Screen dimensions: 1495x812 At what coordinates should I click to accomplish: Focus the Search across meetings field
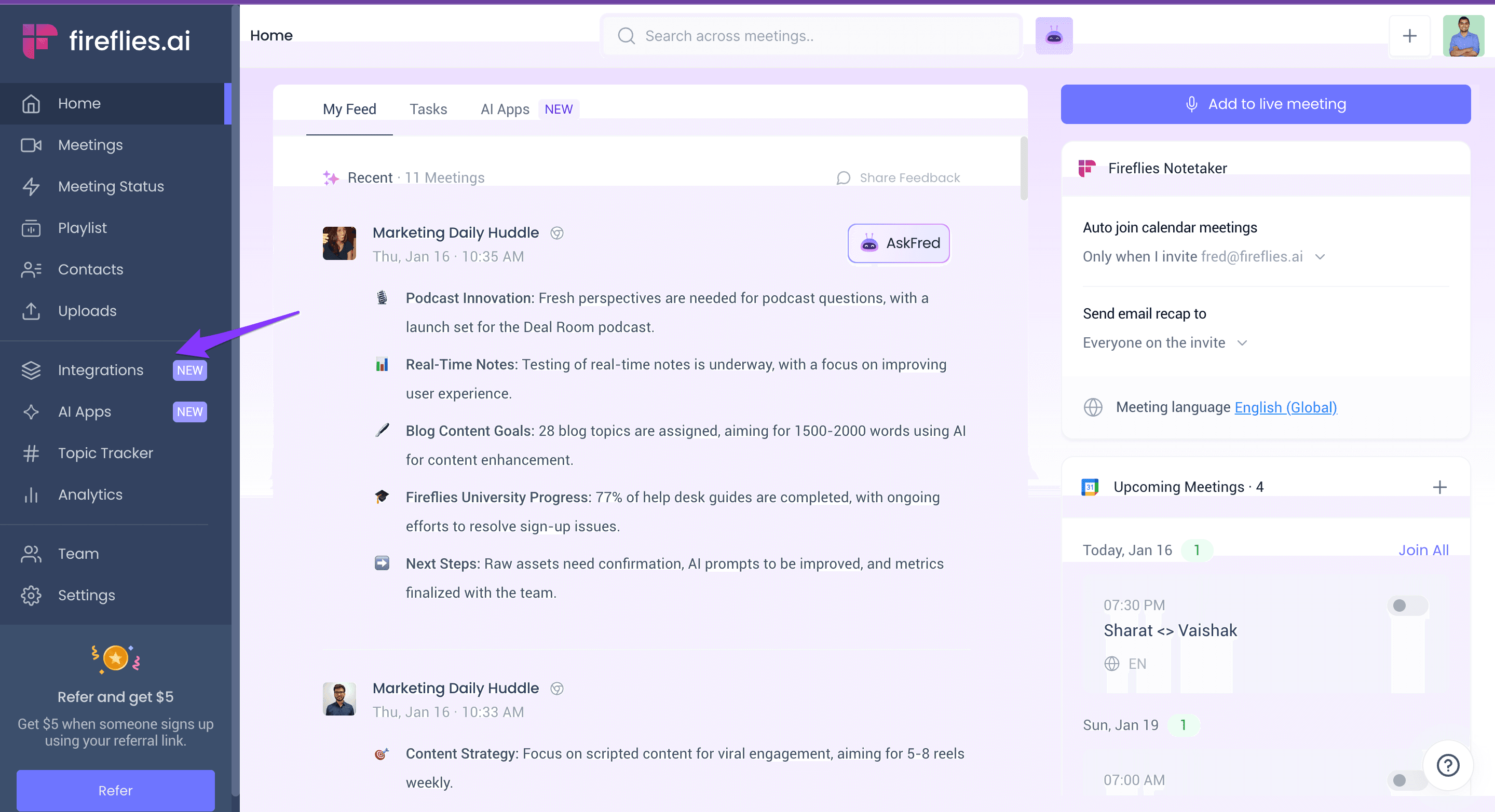[x=811, y=36]
